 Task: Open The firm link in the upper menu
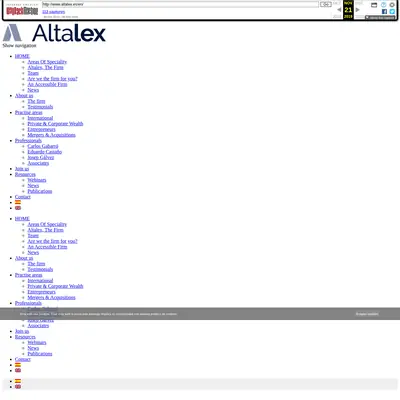coord(36,101)
